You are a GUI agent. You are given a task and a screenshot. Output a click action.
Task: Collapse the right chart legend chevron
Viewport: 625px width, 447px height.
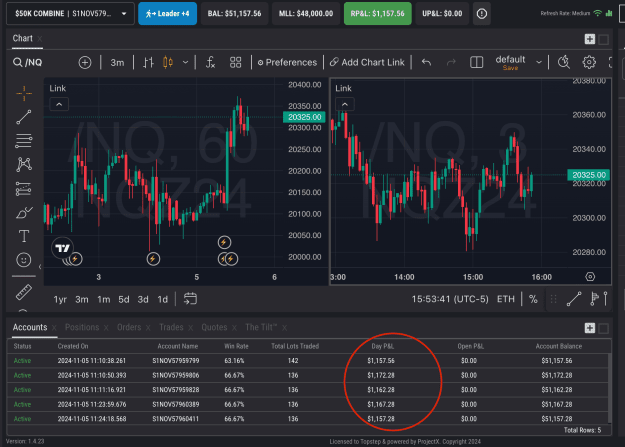tap(345, 104)
